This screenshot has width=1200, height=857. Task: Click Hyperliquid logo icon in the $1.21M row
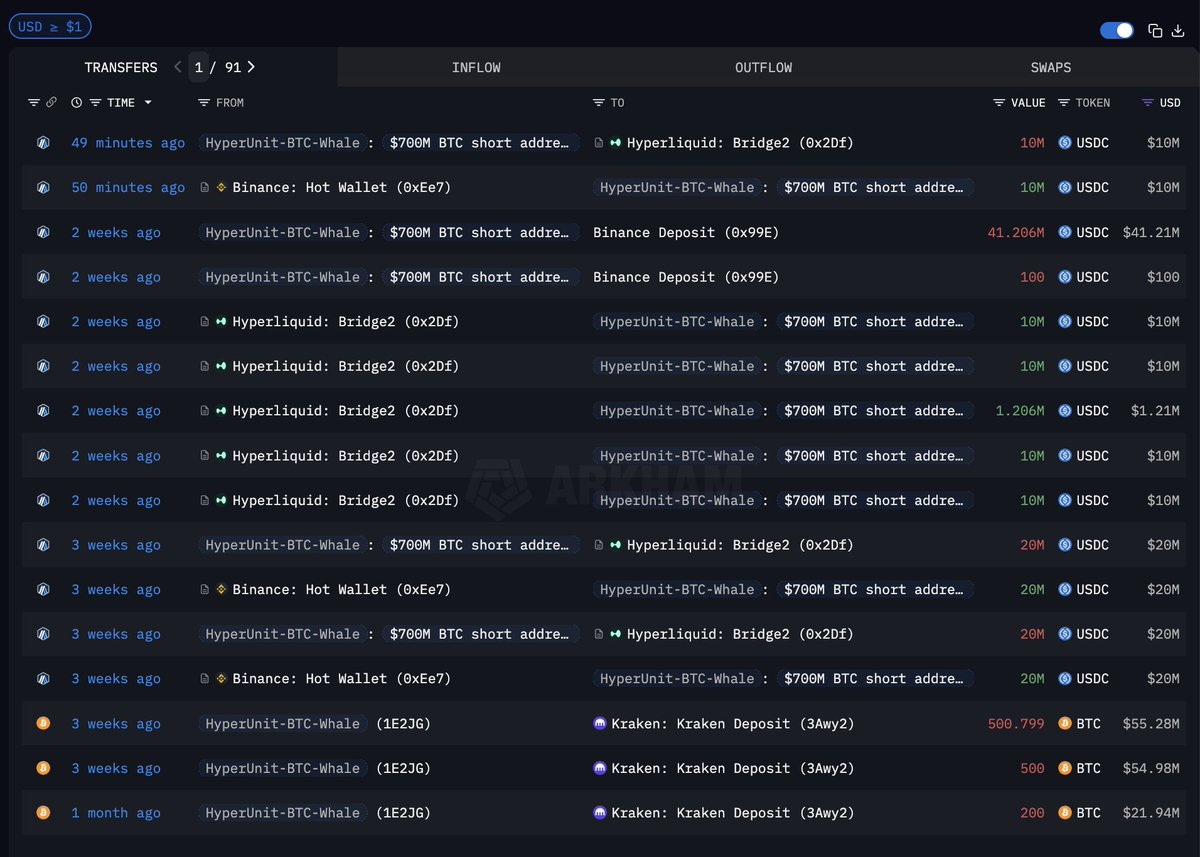[x=222, y=411]
